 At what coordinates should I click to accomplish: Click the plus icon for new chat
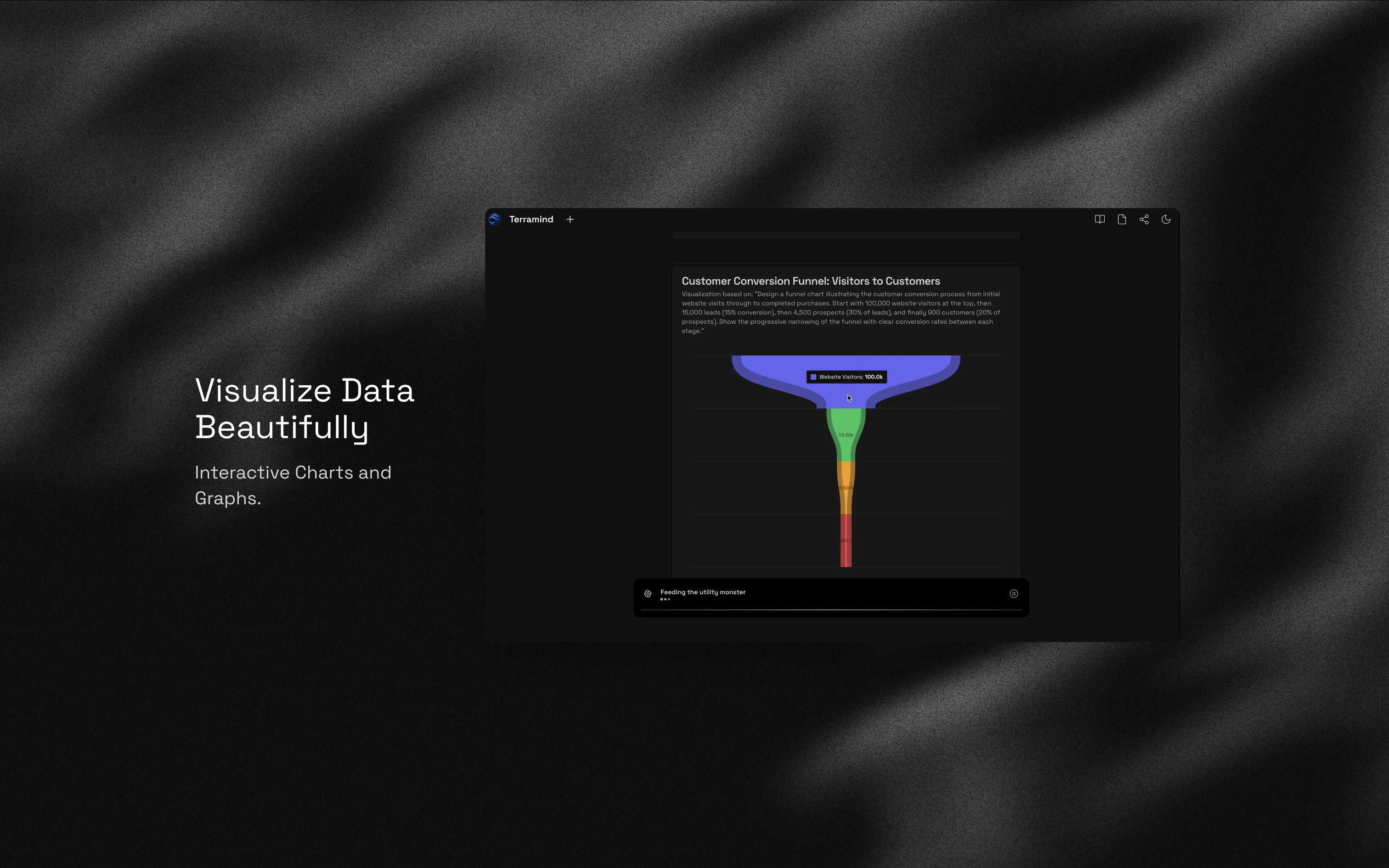pos(570,220)
